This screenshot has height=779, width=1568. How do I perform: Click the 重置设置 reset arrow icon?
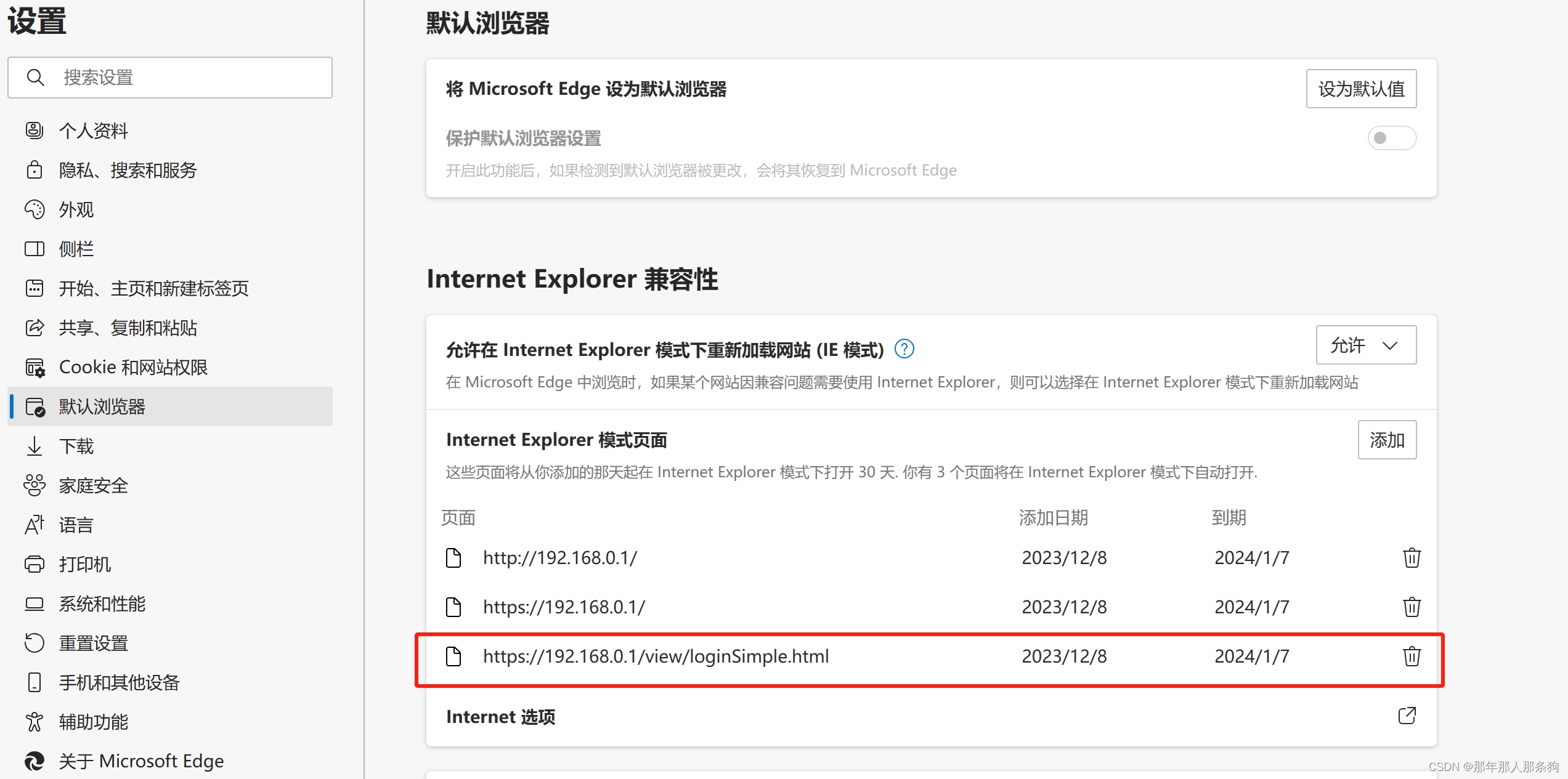(x=35, y=643)
